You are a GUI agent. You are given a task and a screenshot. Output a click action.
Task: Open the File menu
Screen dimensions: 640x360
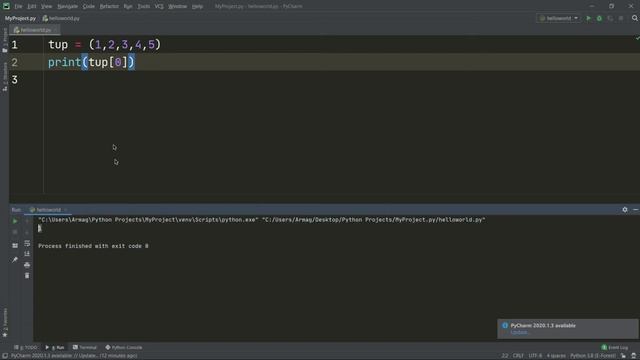pos(18,7)
